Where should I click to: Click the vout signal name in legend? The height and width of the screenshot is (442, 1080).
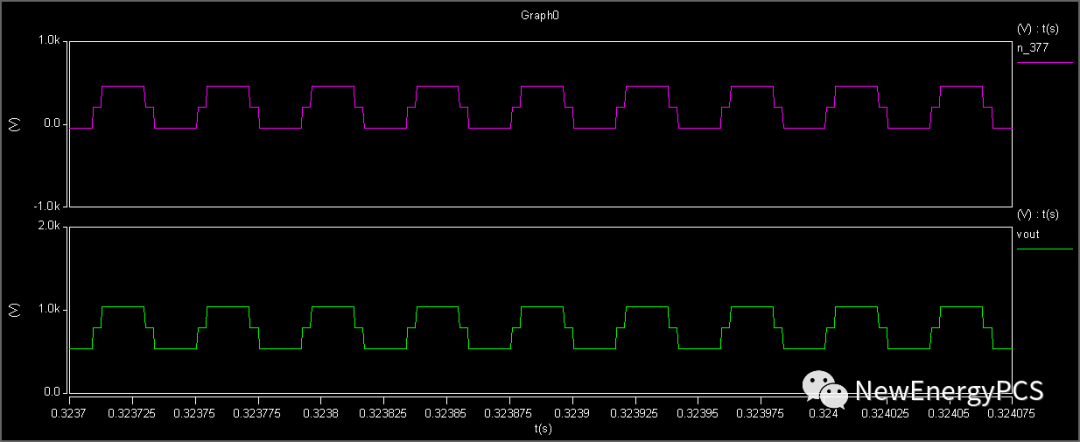tap(1027, 233)
